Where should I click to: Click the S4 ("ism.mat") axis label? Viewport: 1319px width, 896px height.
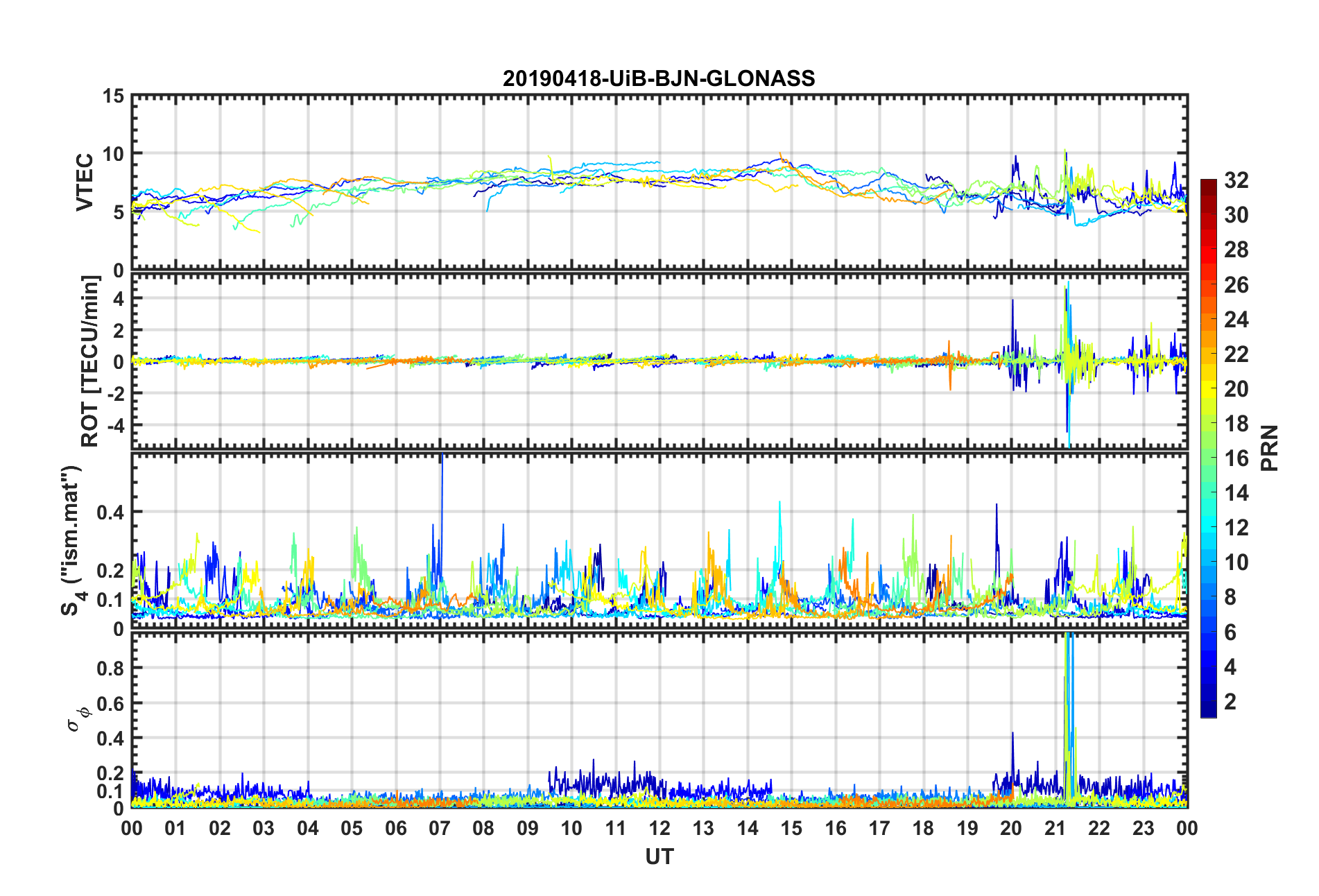tap(71, 540)
